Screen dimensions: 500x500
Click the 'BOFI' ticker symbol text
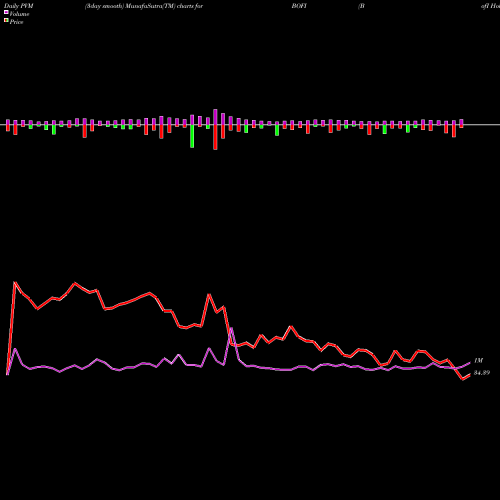click(x=299, y=6)
